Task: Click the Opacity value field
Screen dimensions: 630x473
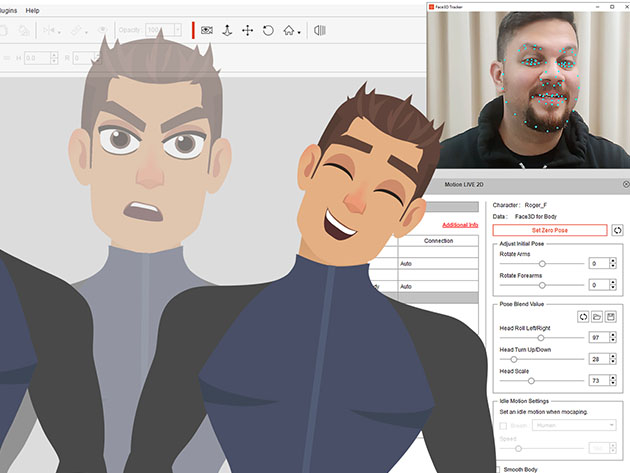Action: (160, 30)
